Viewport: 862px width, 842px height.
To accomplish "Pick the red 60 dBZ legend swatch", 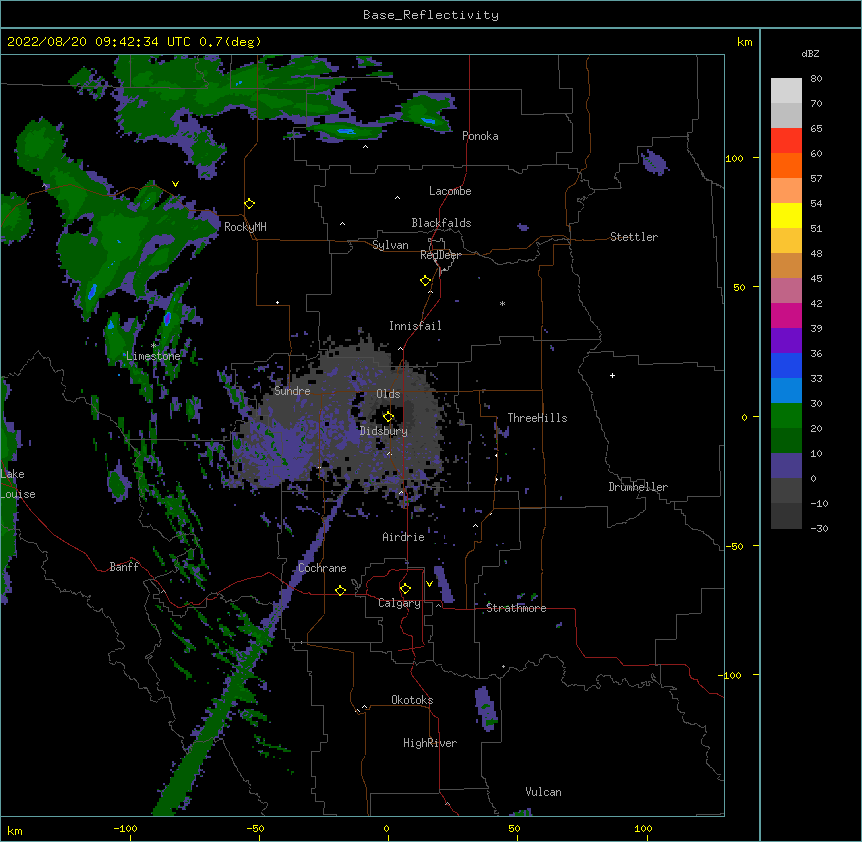I will point(786,140).
